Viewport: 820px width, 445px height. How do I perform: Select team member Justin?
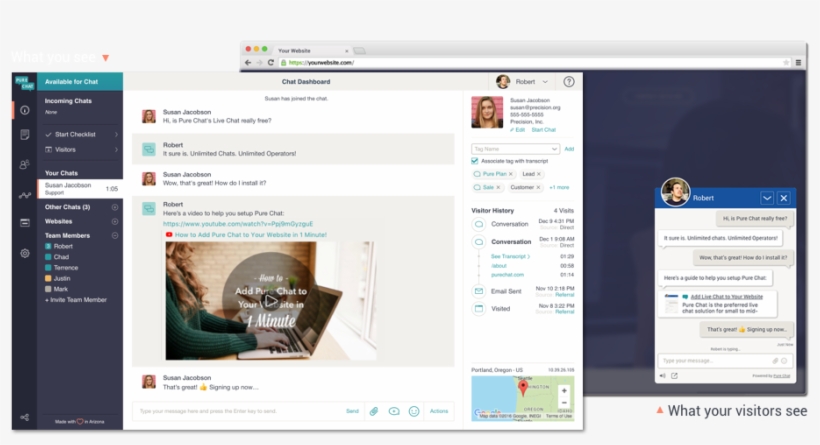(x=57, y=278)
